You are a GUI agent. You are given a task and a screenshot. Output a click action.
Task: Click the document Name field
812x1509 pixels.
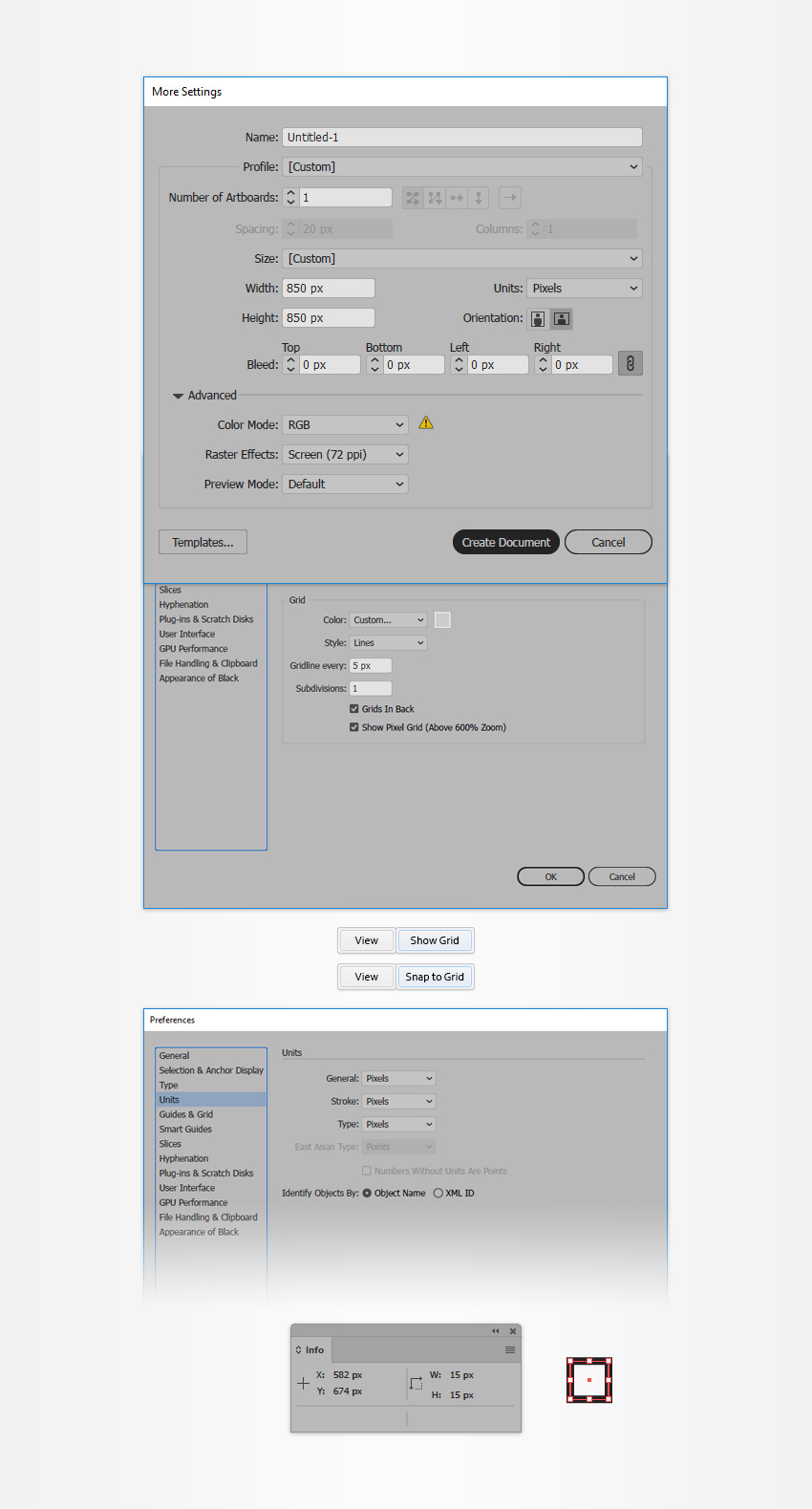pos(462,138)
